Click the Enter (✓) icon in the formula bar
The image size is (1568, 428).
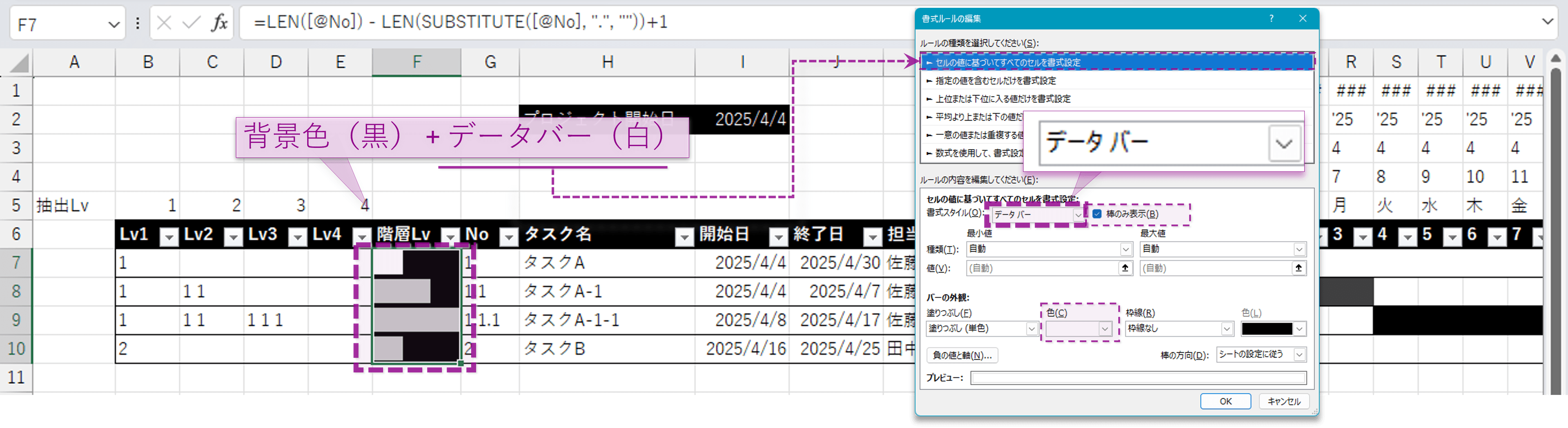(x=192, y=22)
